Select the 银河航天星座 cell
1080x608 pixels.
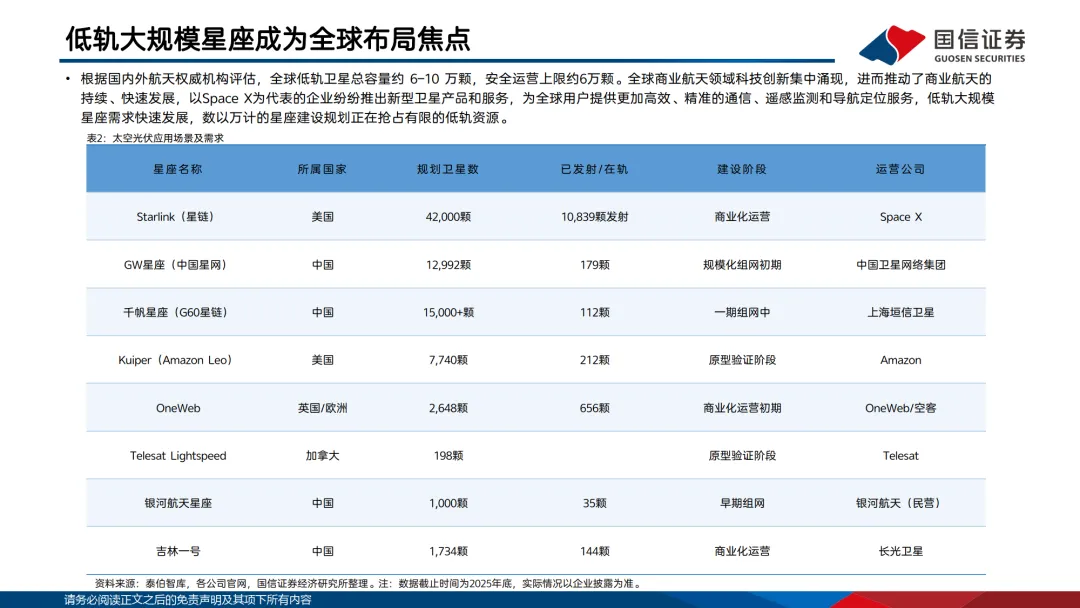[178, 503]
